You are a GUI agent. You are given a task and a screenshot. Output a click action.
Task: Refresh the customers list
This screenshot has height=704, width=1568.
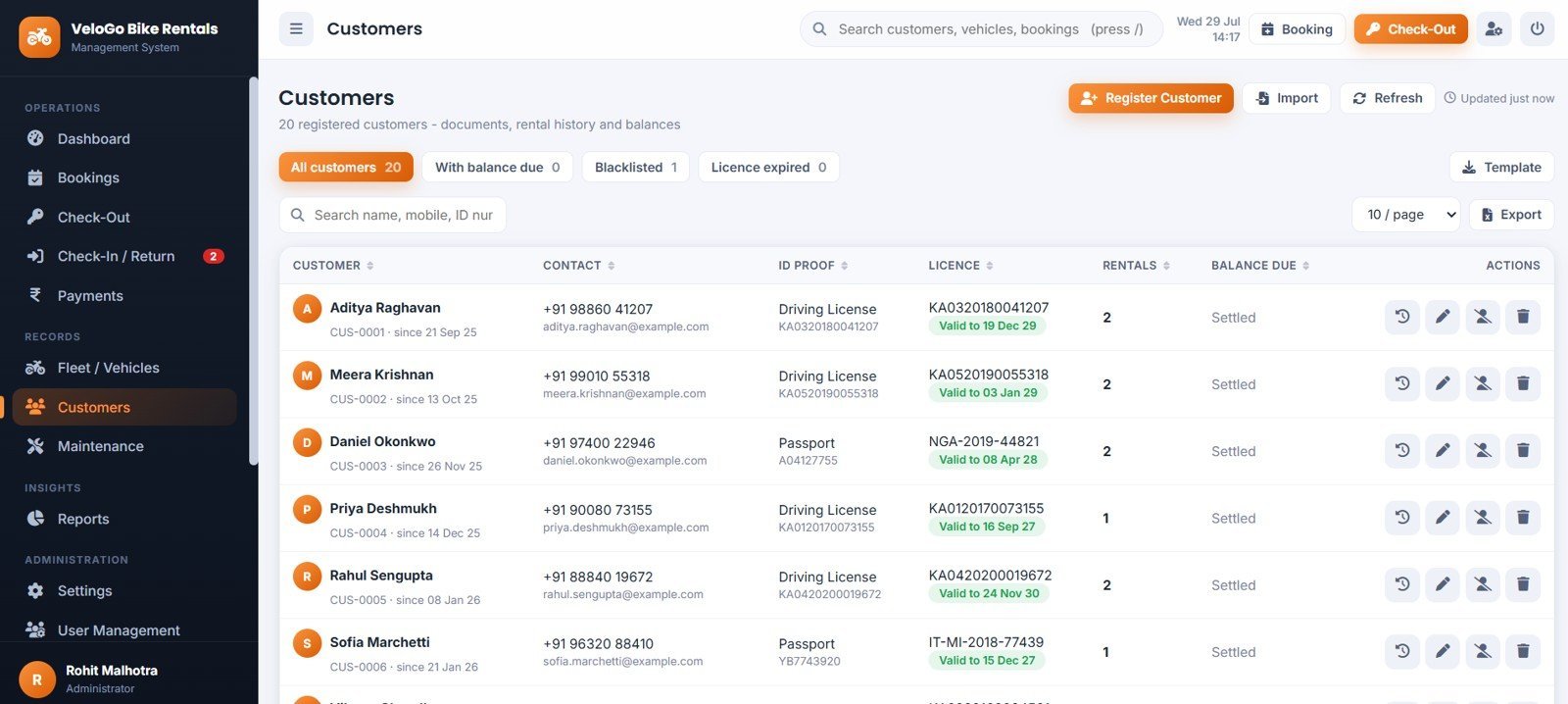[1387, 98]
